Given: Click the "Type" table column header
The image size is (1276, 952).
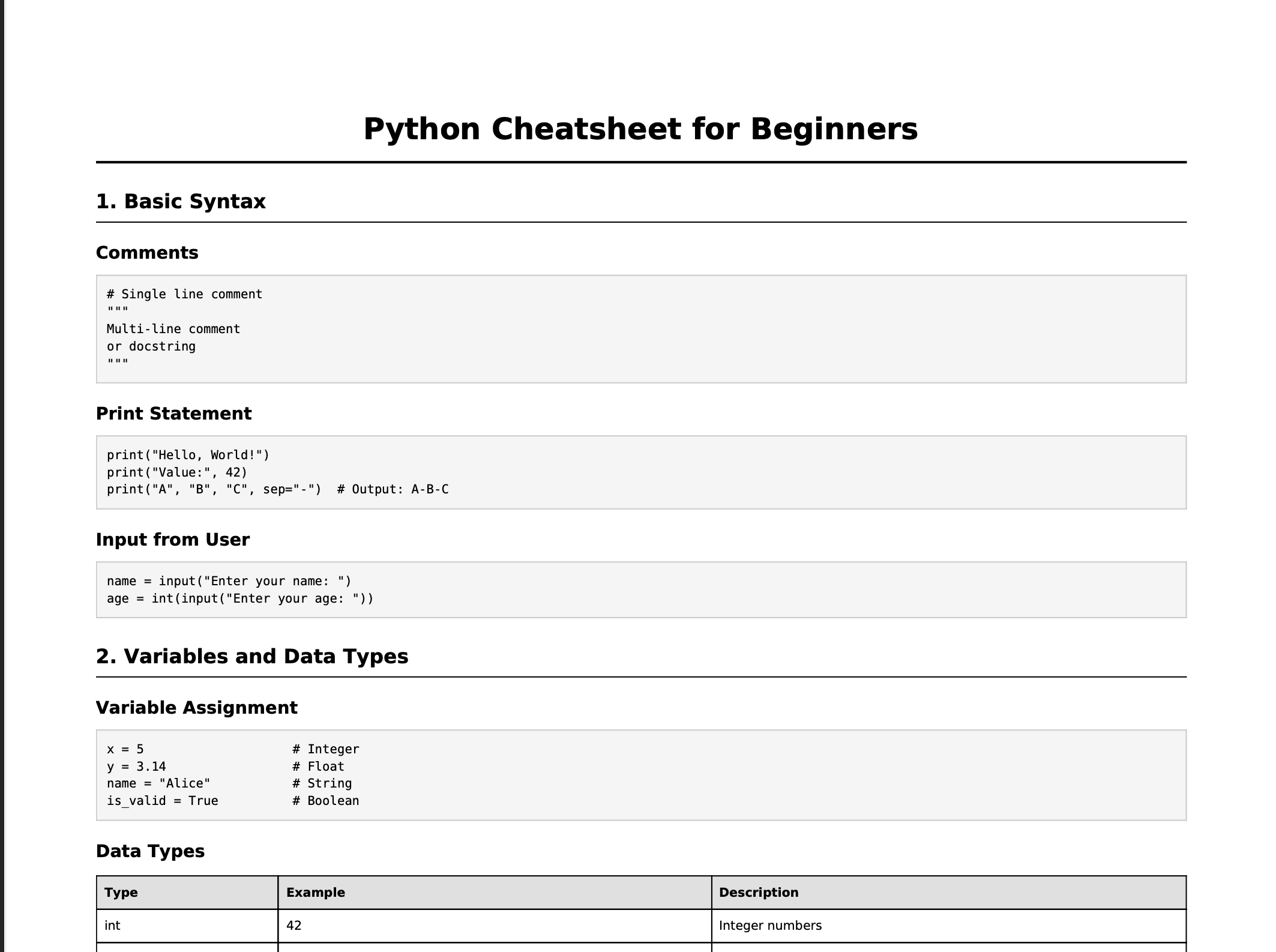Looking at the screenshot, I should [x=187, y=893].
